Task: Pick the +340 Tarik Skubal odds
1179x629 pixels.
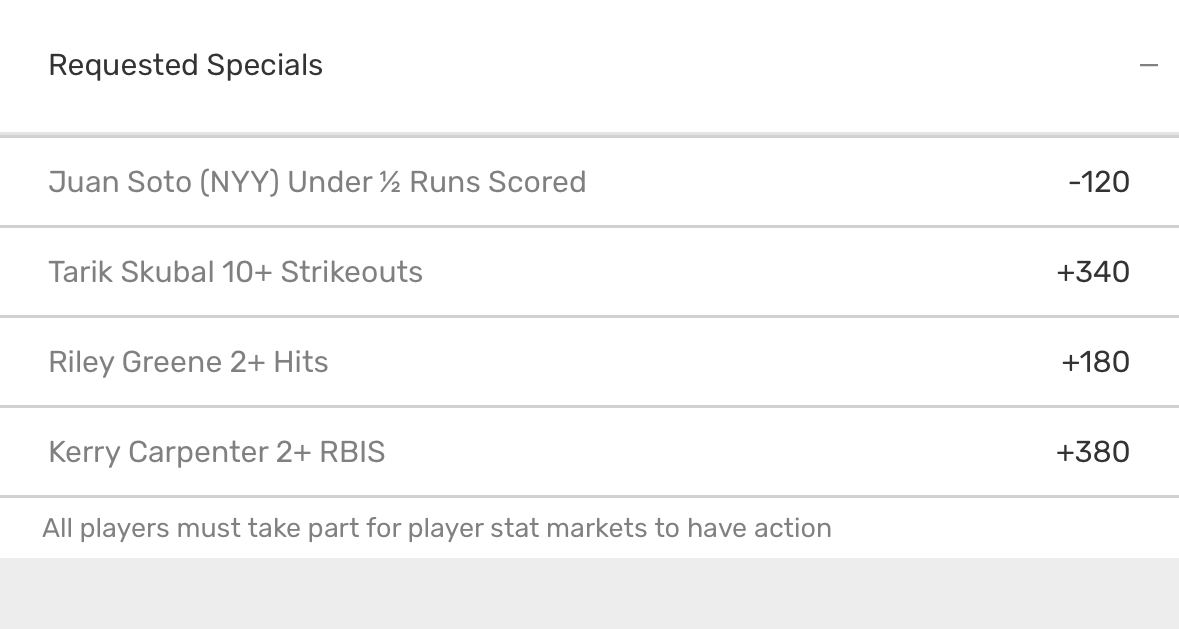Action: click(1093, 272)
